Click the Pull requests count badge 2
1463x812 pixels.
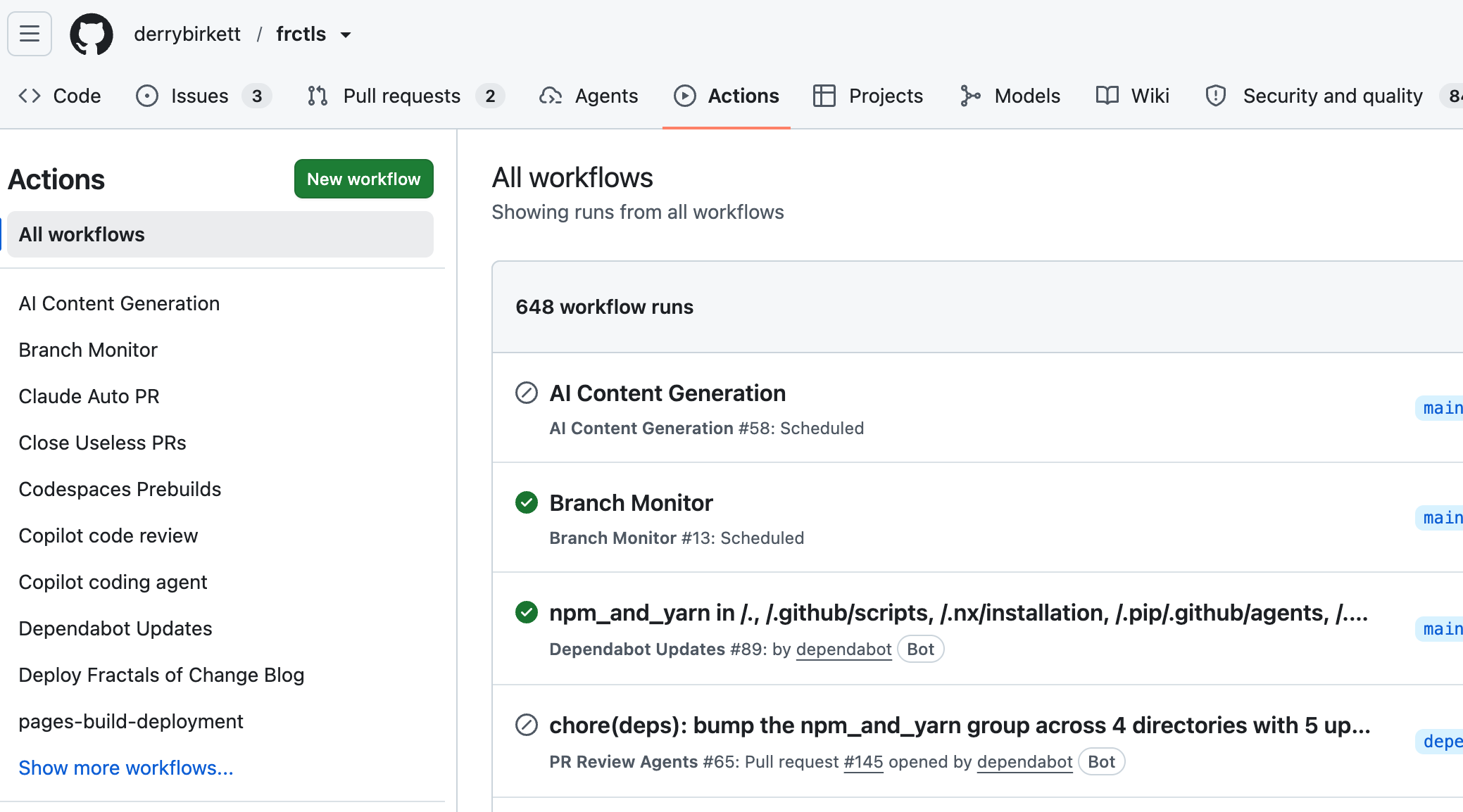pyautogui.click(x=490, y=96)
